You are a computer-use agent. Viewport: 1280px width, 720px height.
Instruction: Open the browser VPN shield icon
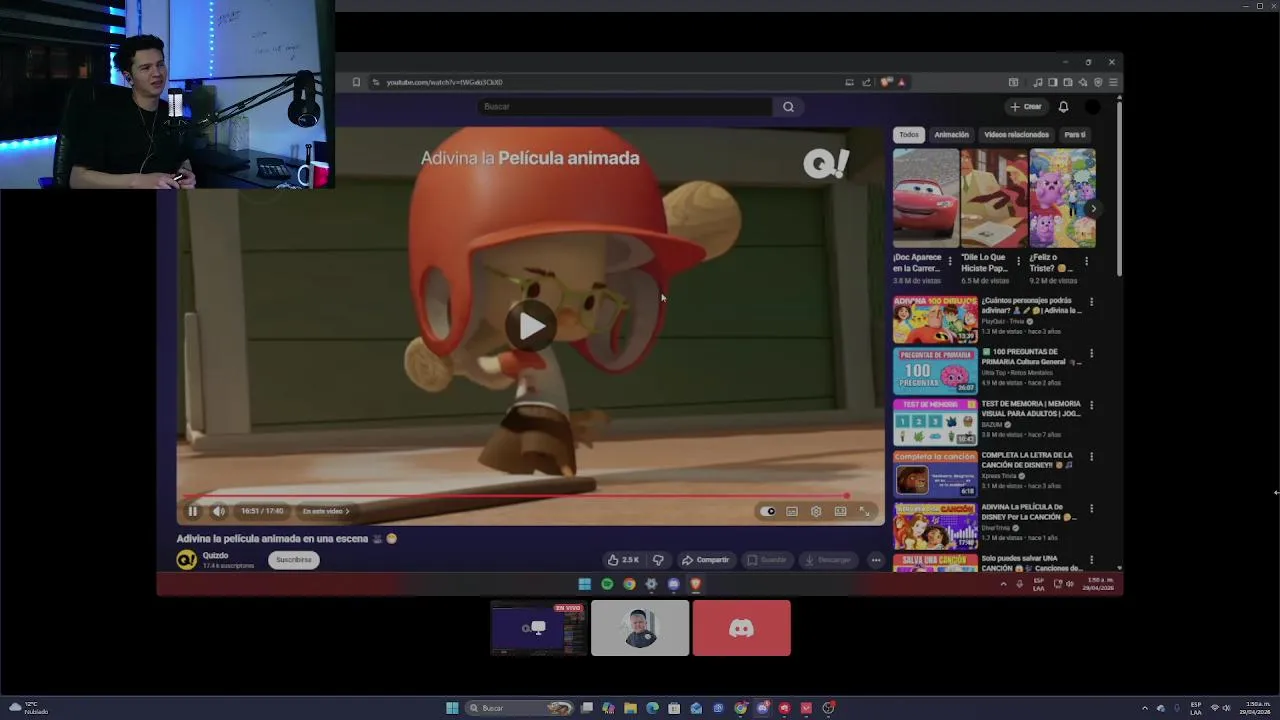point(1098,82)
